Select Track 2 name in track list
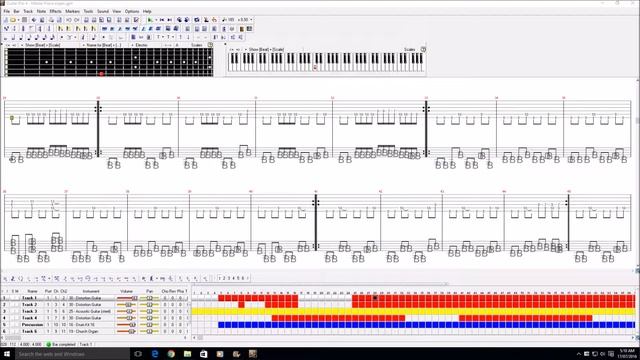This screenshot has height=360, width=640. [29, 304]
